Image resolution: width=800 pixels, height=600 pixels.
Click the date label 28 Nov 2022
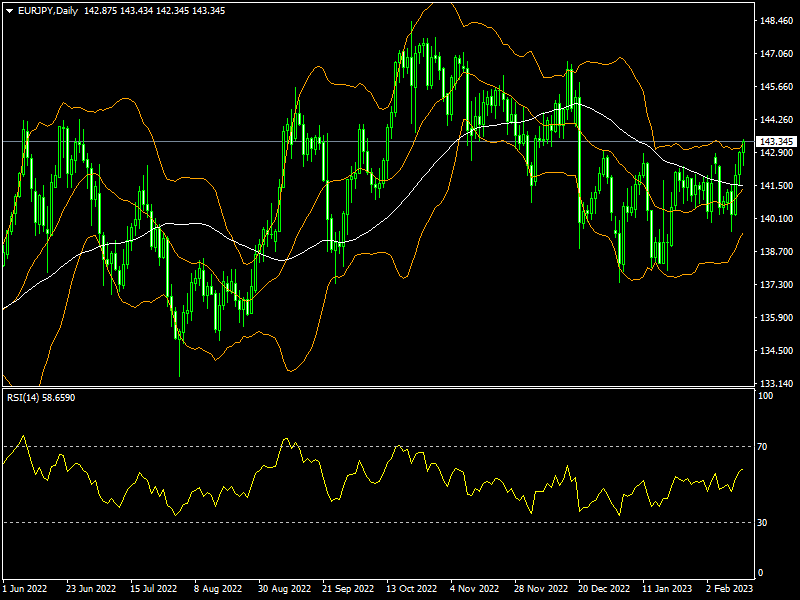pyautogui.click(x=541, y=588)
